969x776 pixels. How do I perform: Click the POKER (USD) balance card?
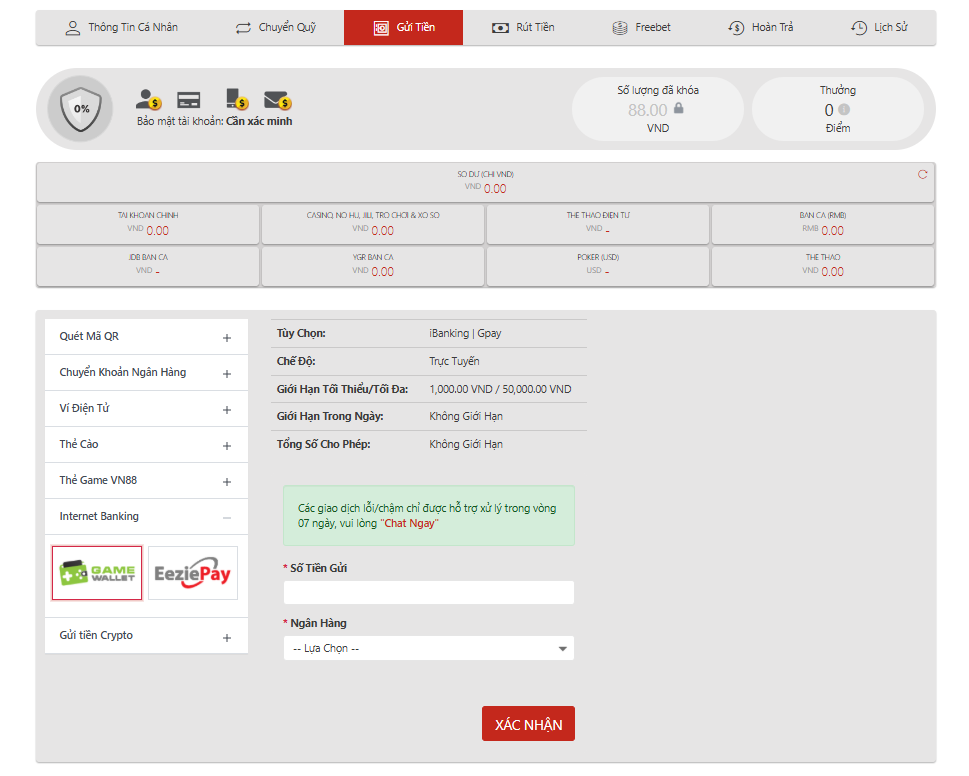(x=598, y=266)
